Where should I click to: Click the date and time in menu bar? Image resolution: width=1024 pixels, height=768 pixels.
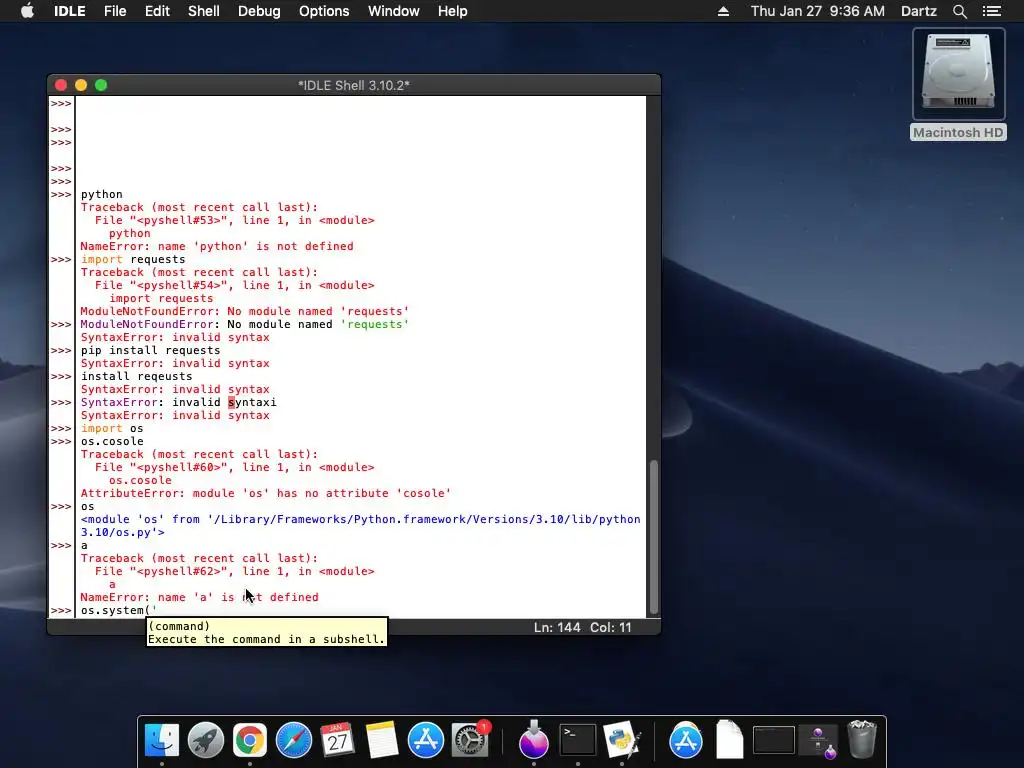[x=818, y=11]
